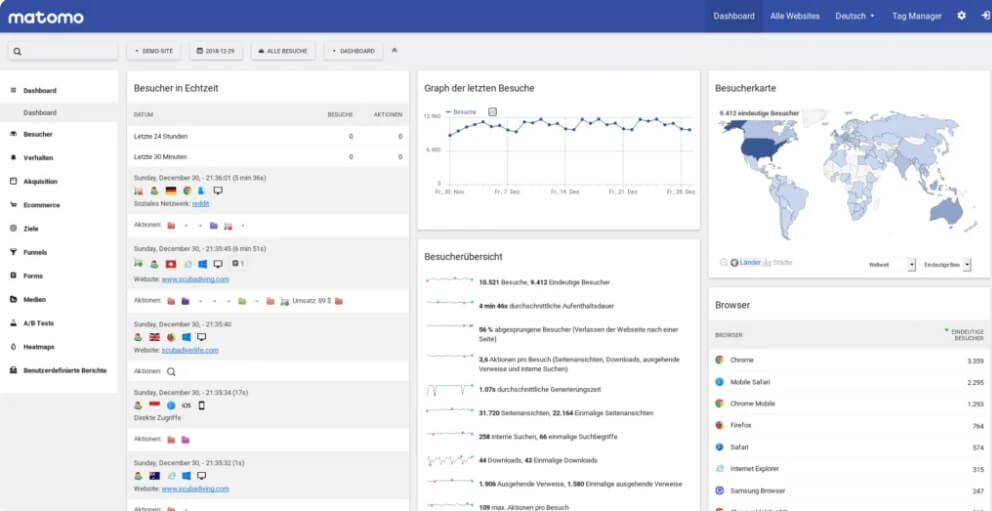This screenshot has width=992, height=511.
Task: Click the Besuche sparkline for 10.521 Besuche
Action: pyautogui.click(x=450, y=279)
